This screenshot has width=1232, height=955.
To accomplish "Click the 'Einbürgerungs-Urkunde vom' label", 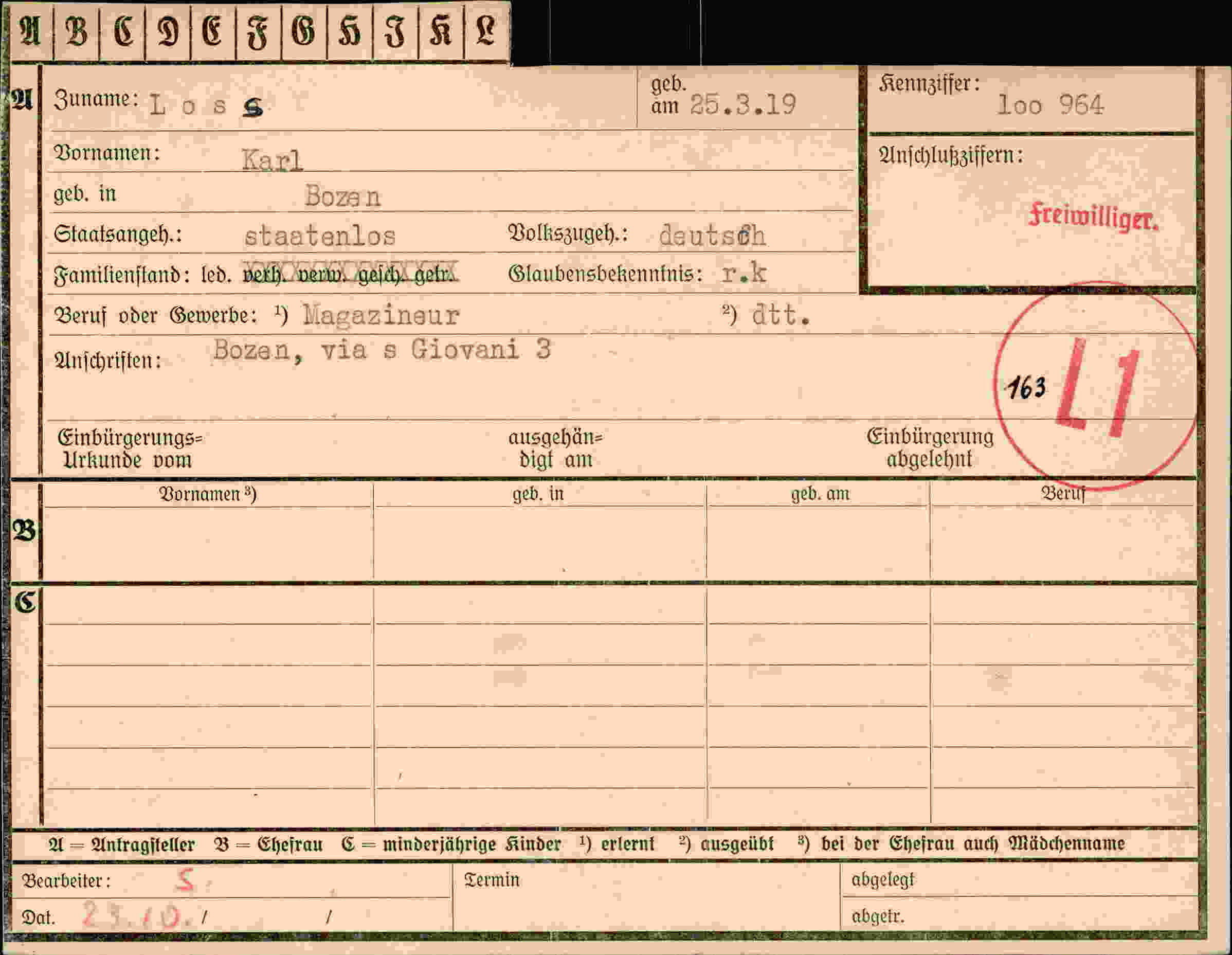I will click(x=130, y=449).
